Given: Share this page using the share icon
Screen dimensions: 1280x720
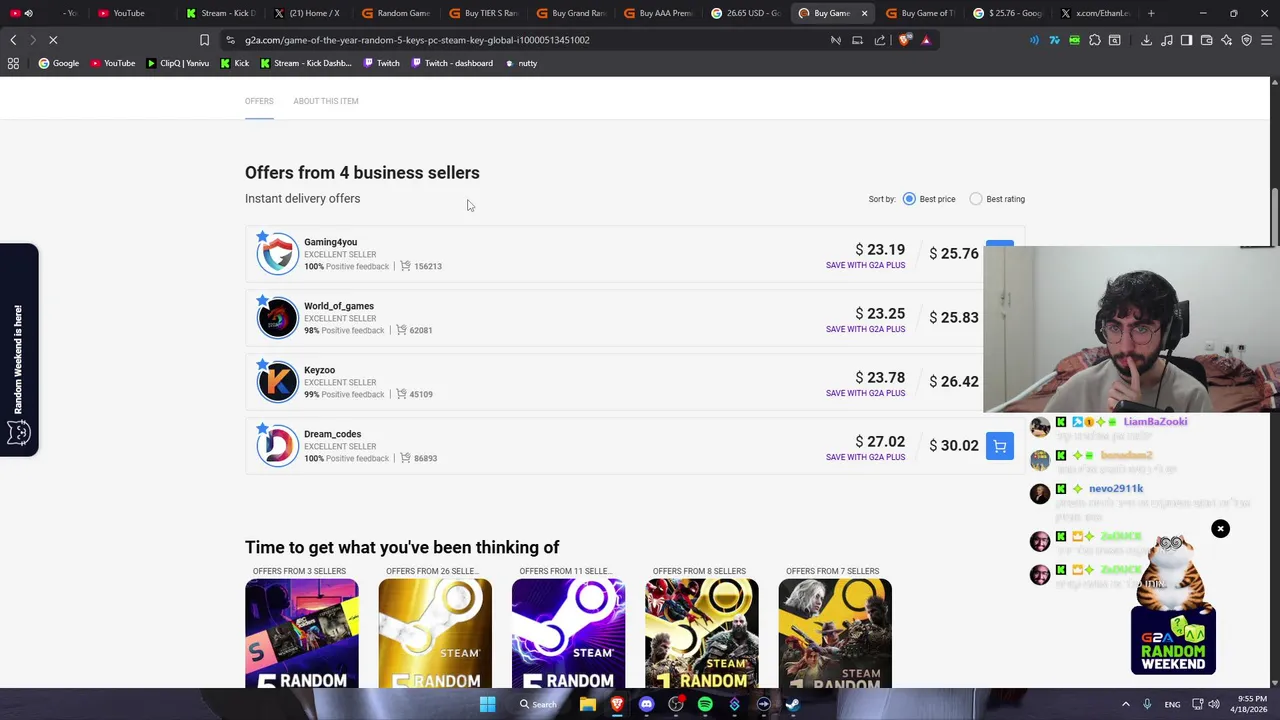Looking at the screenshot, I should coord(880,40).
